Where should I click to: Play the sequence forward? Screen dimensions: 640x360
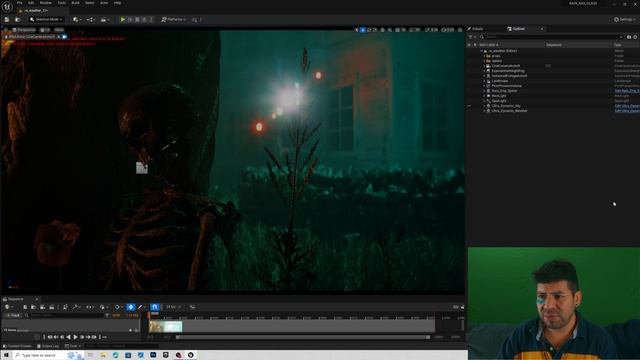click(x=75, y=337)
